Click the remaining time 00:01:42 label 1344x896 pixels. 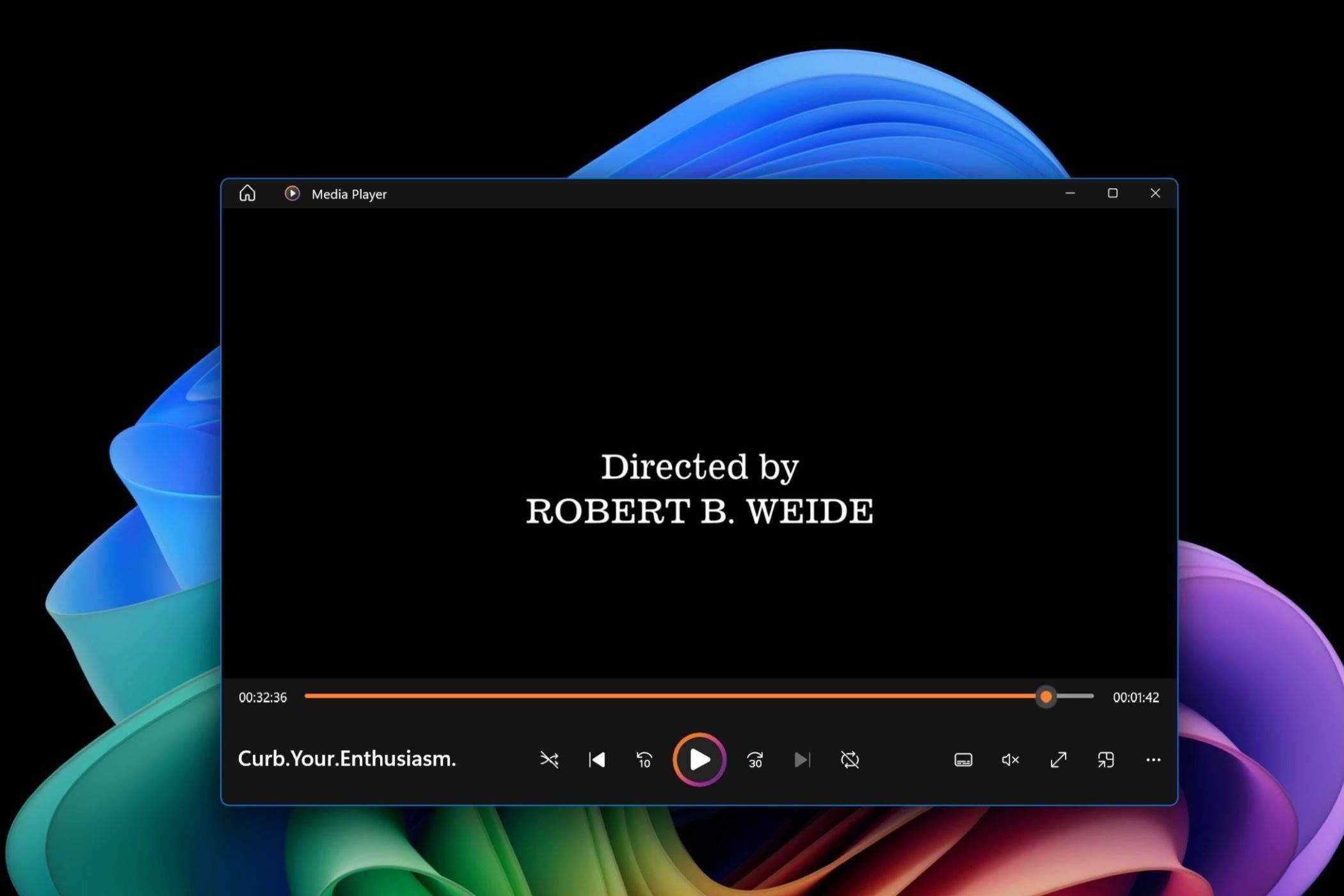[1135, 698]
